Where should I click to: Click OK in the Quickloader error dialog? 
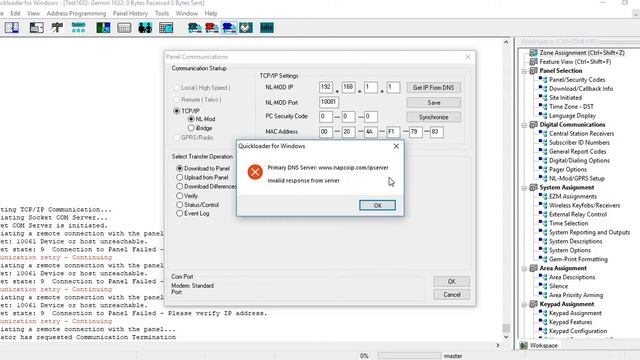click(377, 205)
